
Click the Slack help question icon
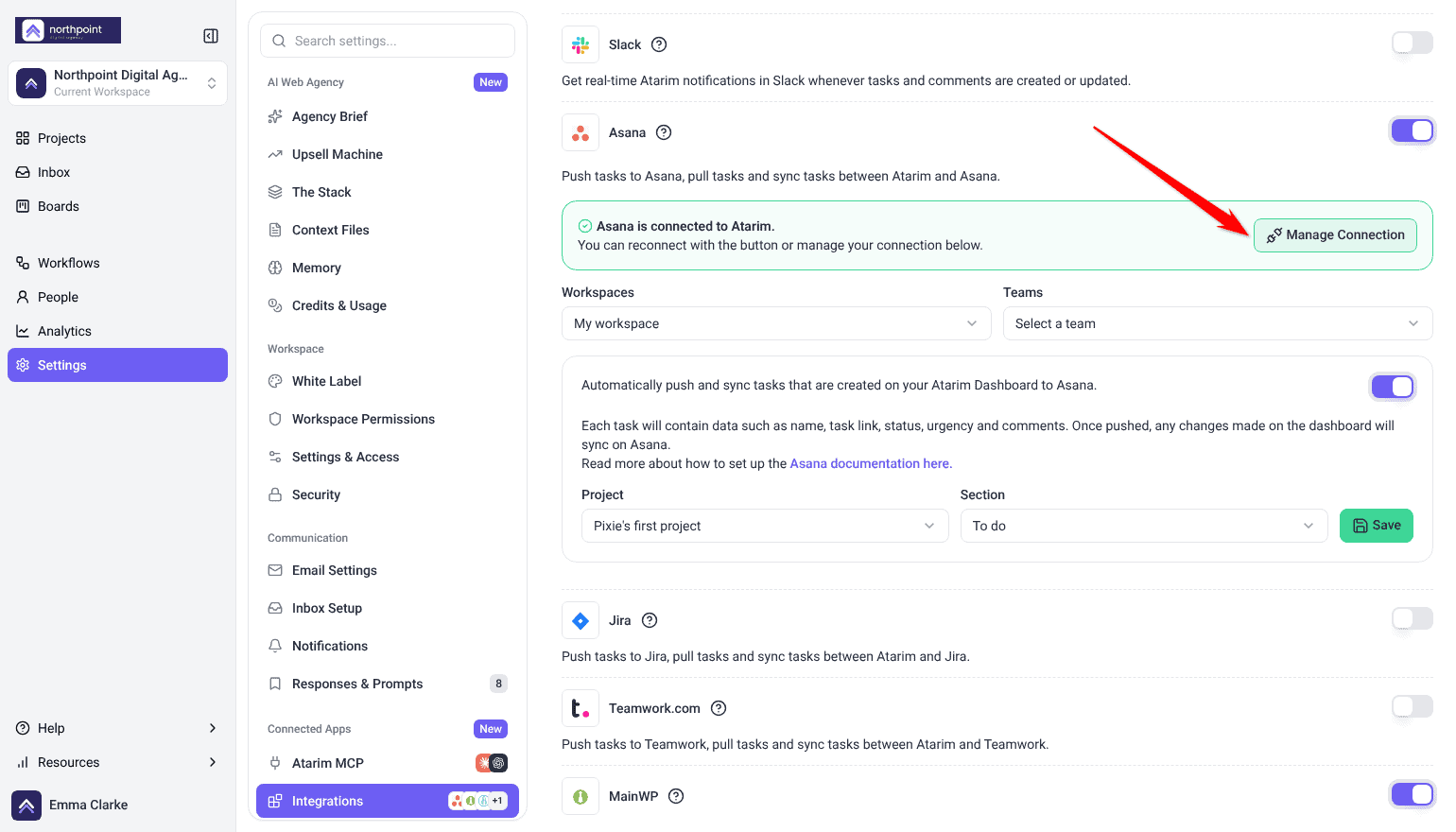point(660,44)
